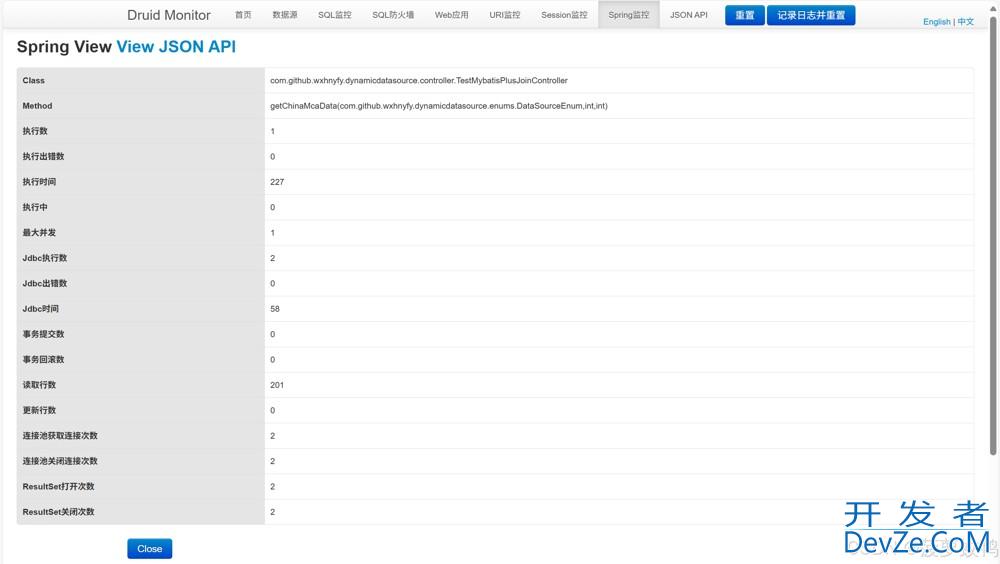This screenshot has height=564, width=1000.
Task: Click the Jdbc时间 value 58
Action: coord(275,309)
